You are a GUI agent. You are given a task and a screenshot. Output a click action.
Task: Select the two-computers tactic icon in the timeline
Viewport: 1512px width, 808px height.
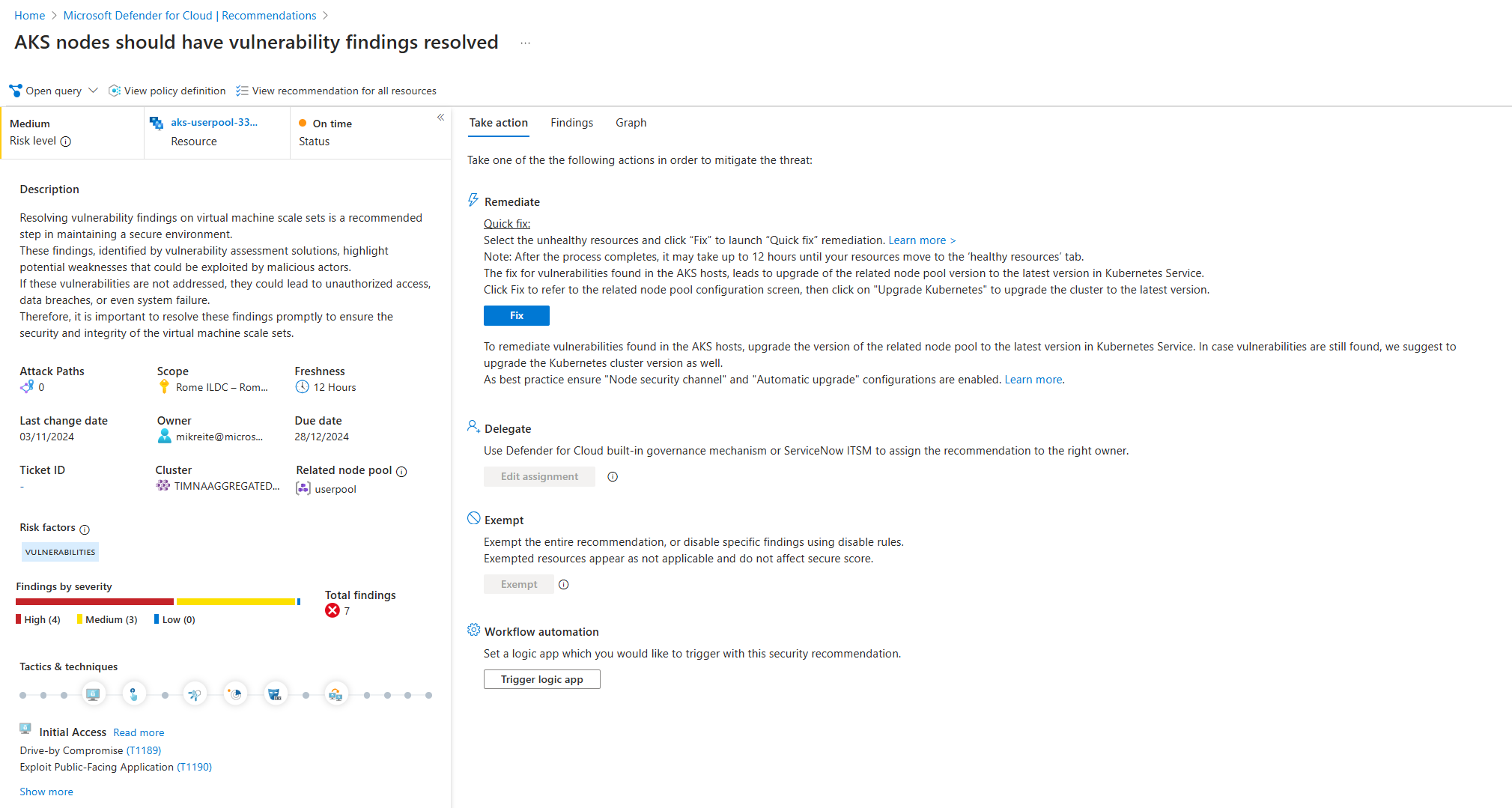click(336, 695)
